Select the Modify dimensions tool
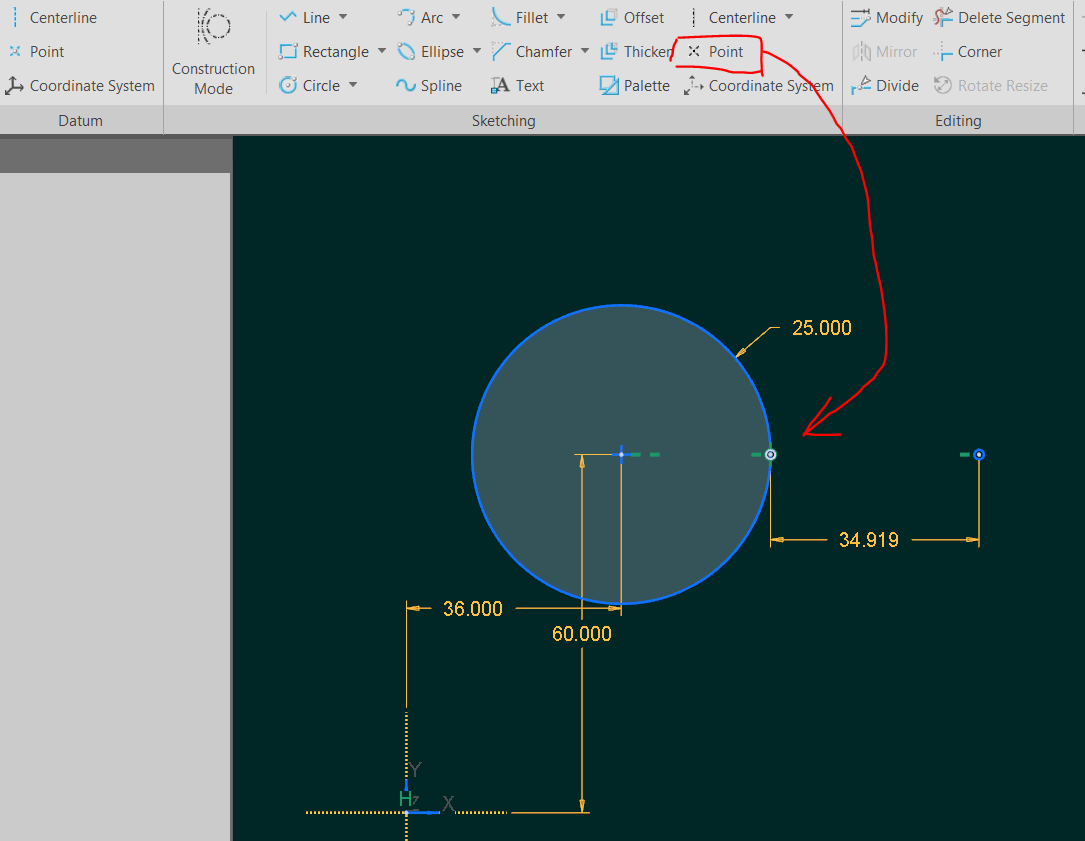 click(x=886, y=16)
